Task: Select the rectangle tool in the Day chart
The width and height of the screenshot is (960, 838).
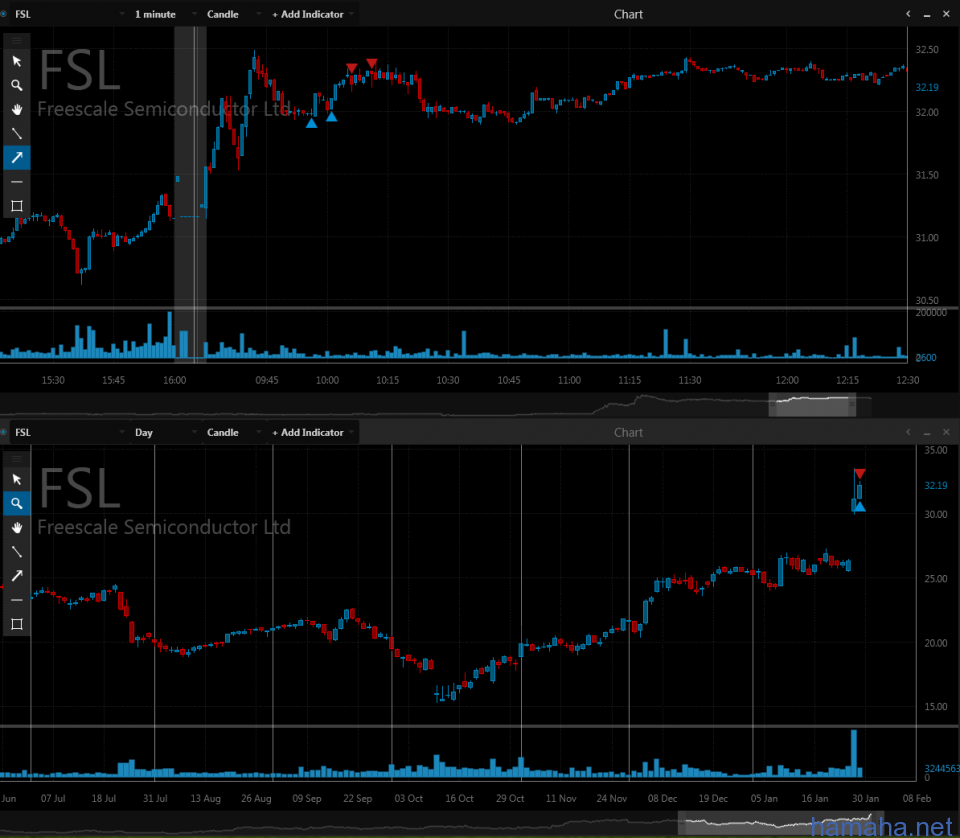Action: [17, 624]
